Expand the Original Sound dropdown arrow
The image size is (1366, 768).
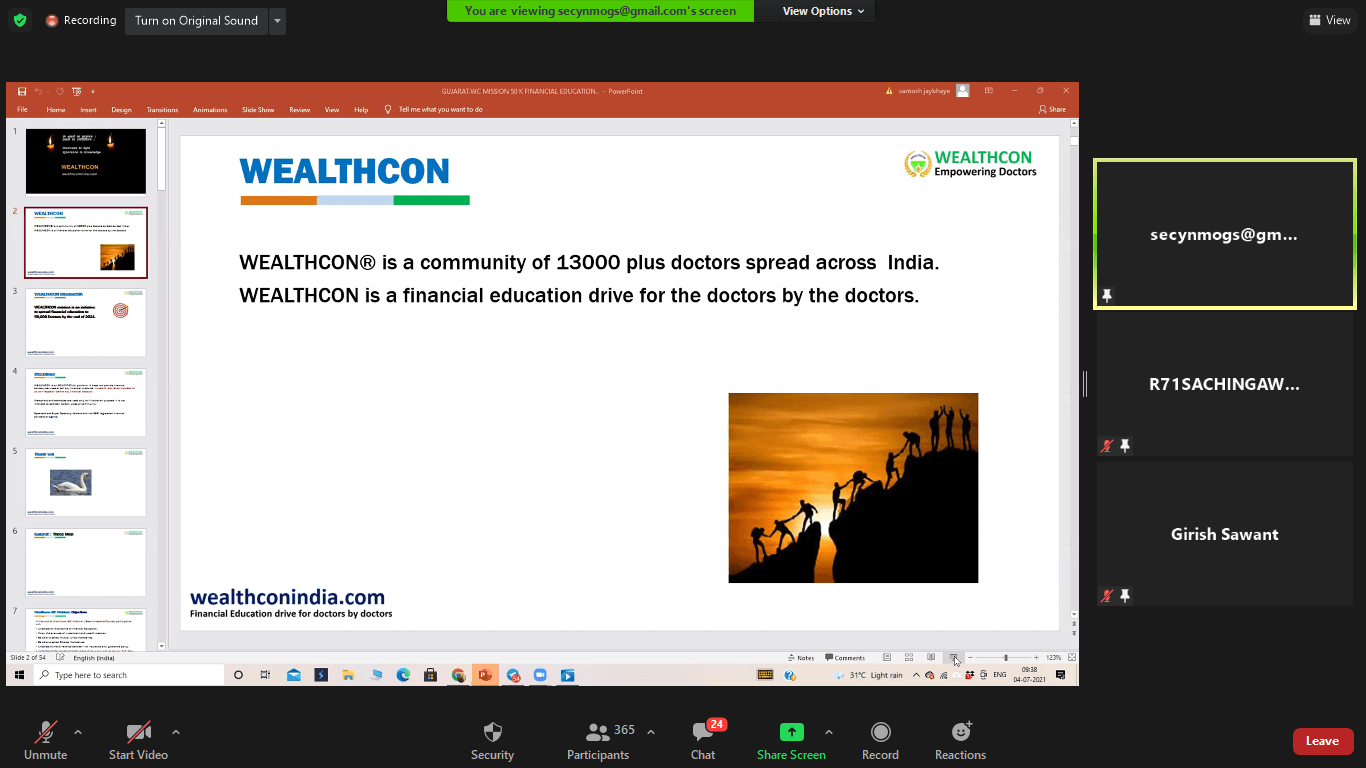click(277, 20)
